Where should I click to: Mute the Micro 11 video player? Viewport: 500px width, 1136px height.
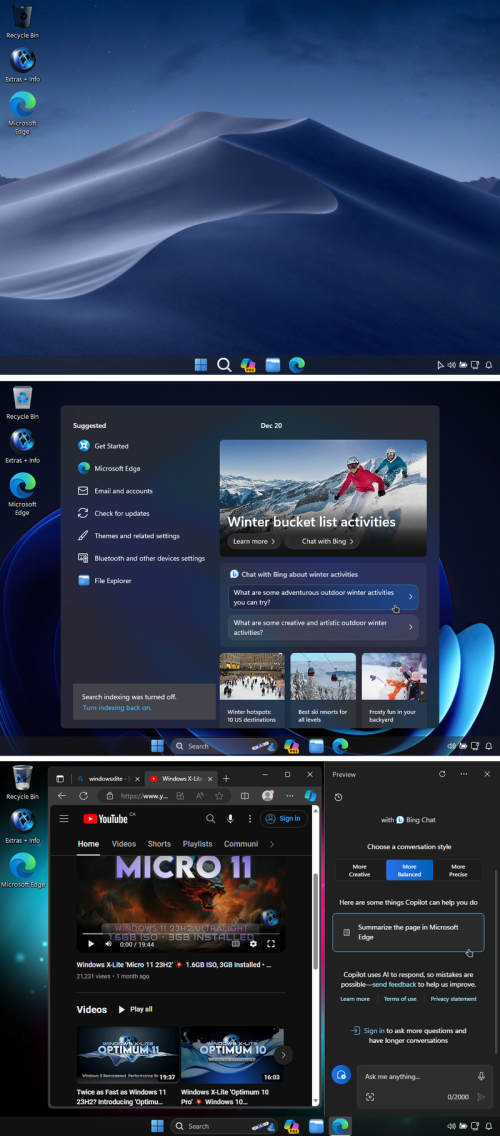[x=109, y=944]
